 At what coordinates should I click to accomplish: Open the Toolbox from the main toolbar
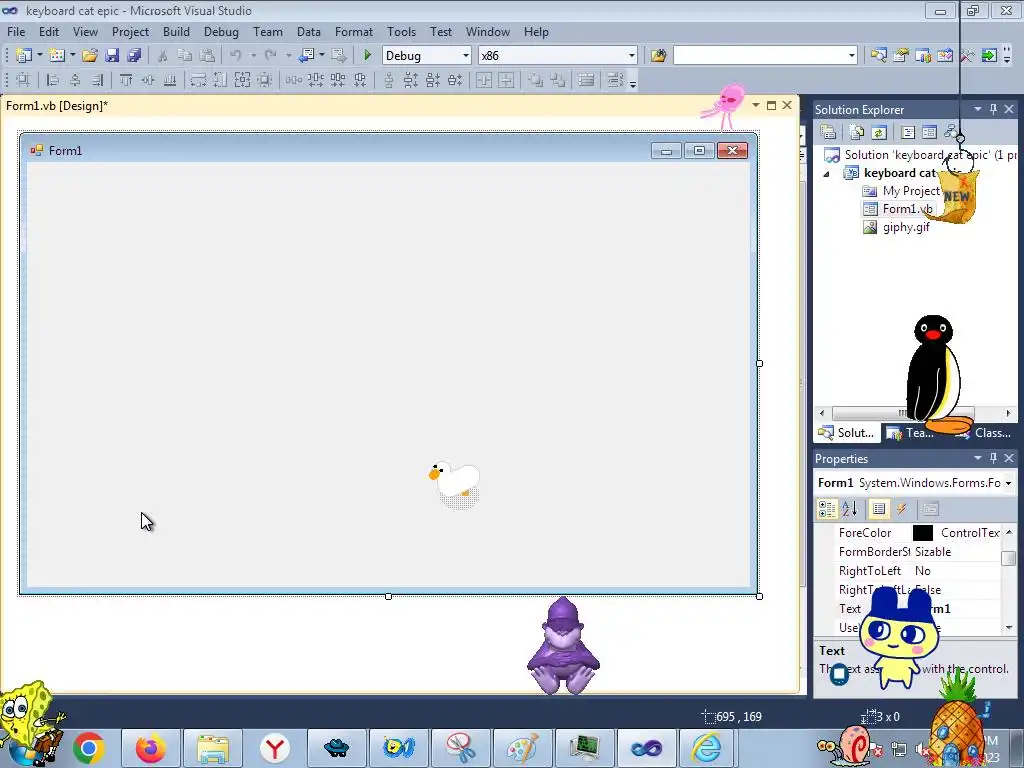click(x=967, y=56)
